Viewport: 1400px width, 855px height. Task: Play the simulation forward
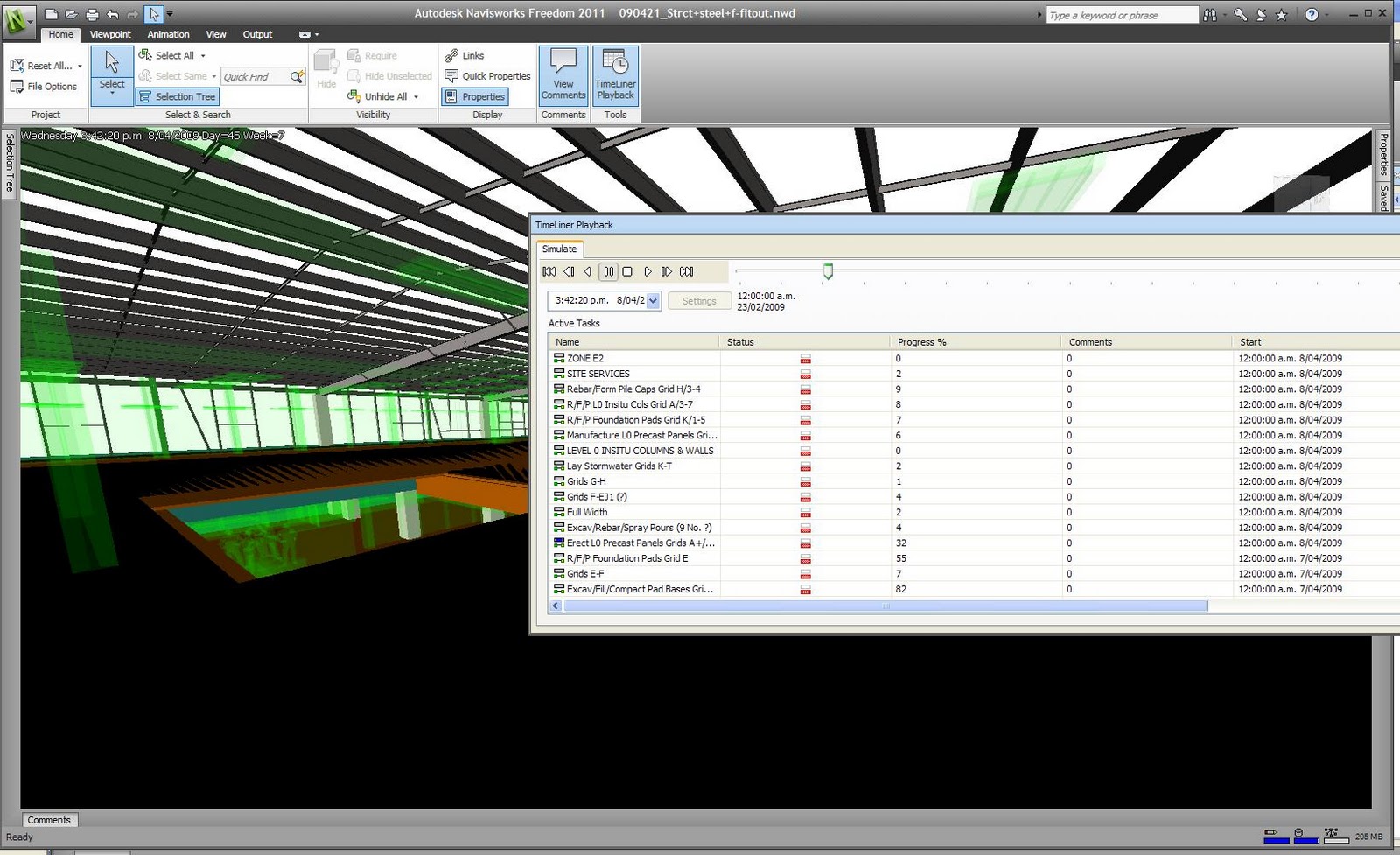click(x=647, y=272)
